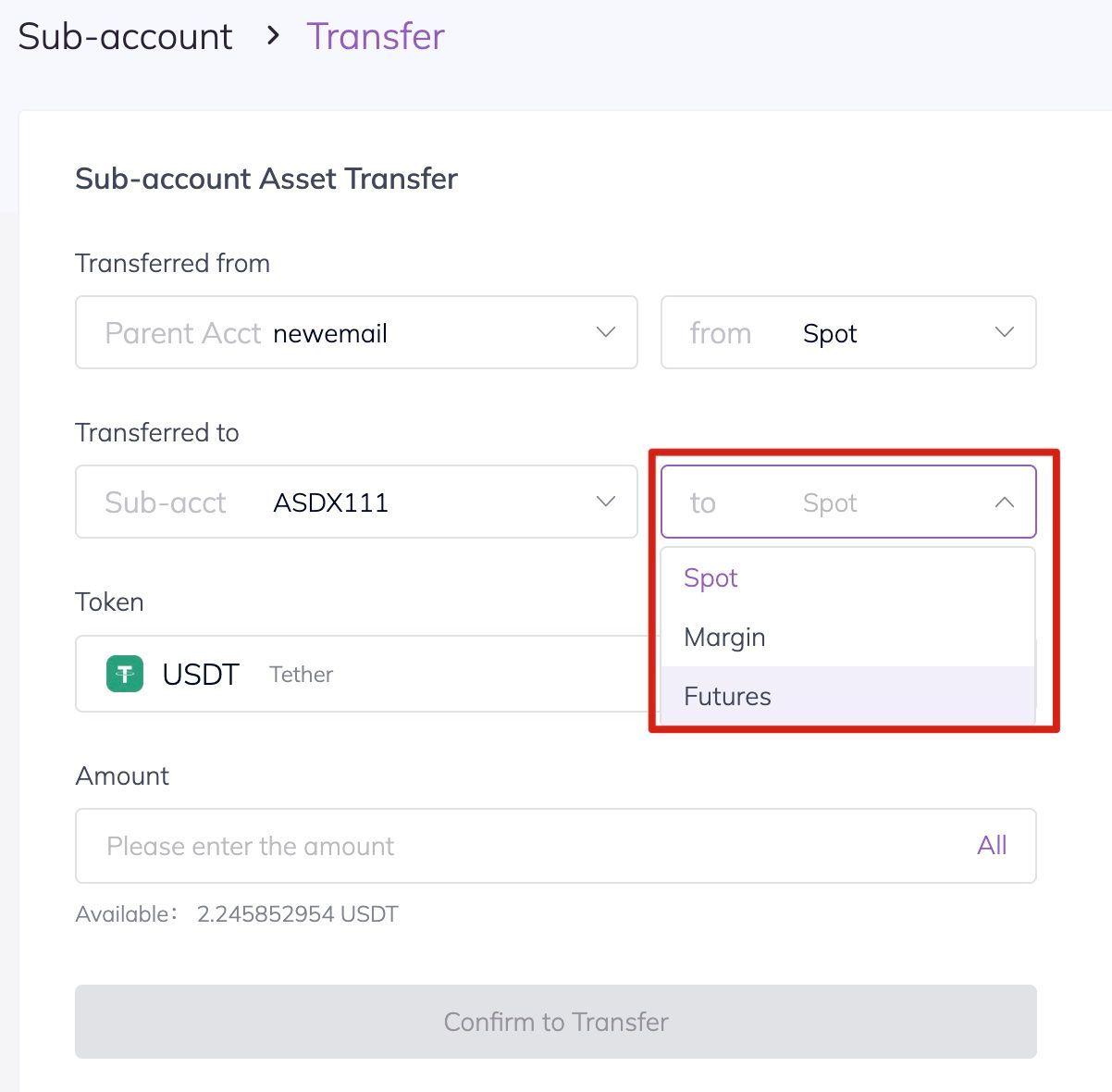Click the chevron in the from Spot selector
The height and width of the screenshot is (1092, 1112).
[x=1004, y=332]
